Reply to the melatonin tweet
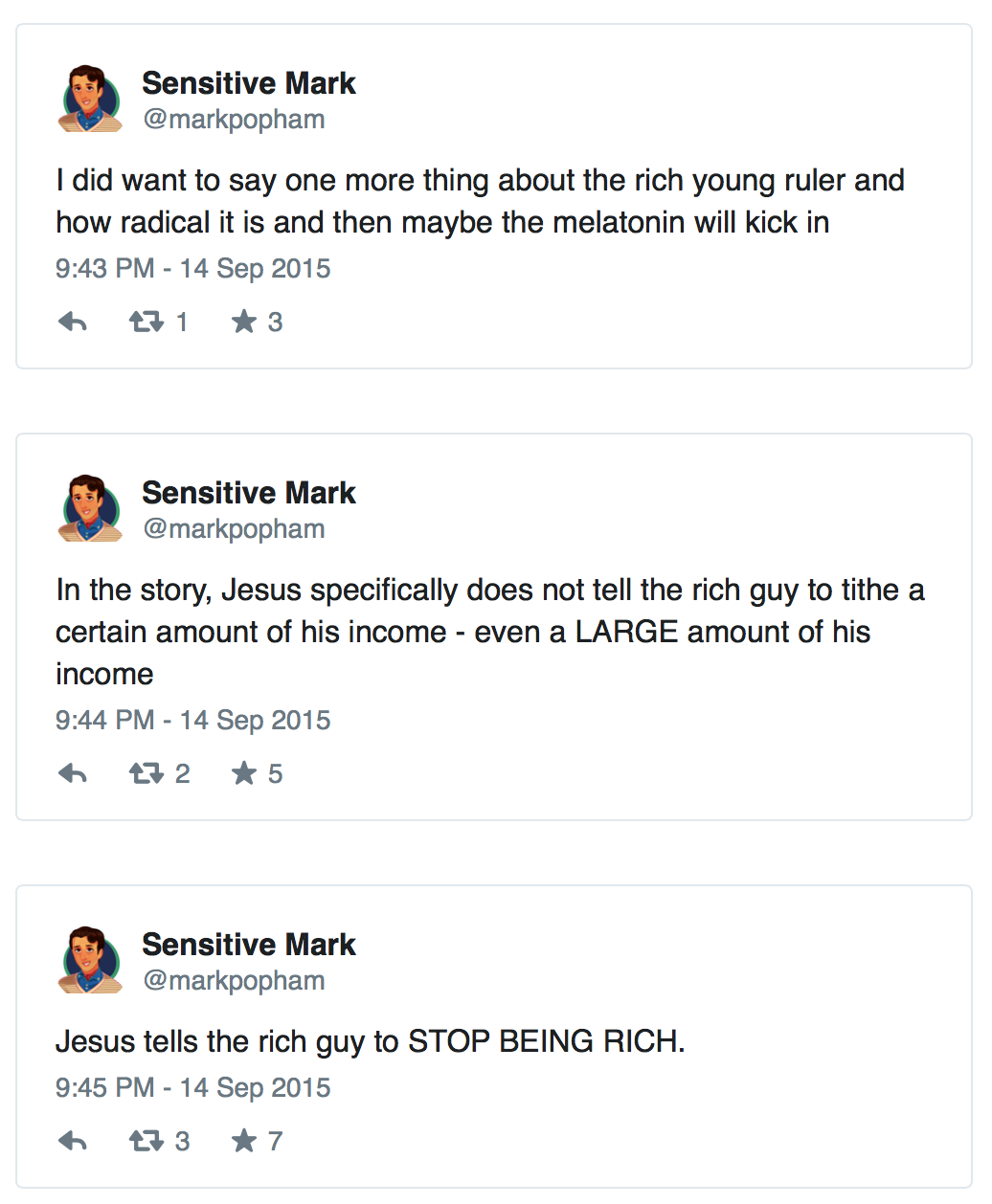Image resolution: width=992 pixels, height=1204 pixels. point(73,323)
